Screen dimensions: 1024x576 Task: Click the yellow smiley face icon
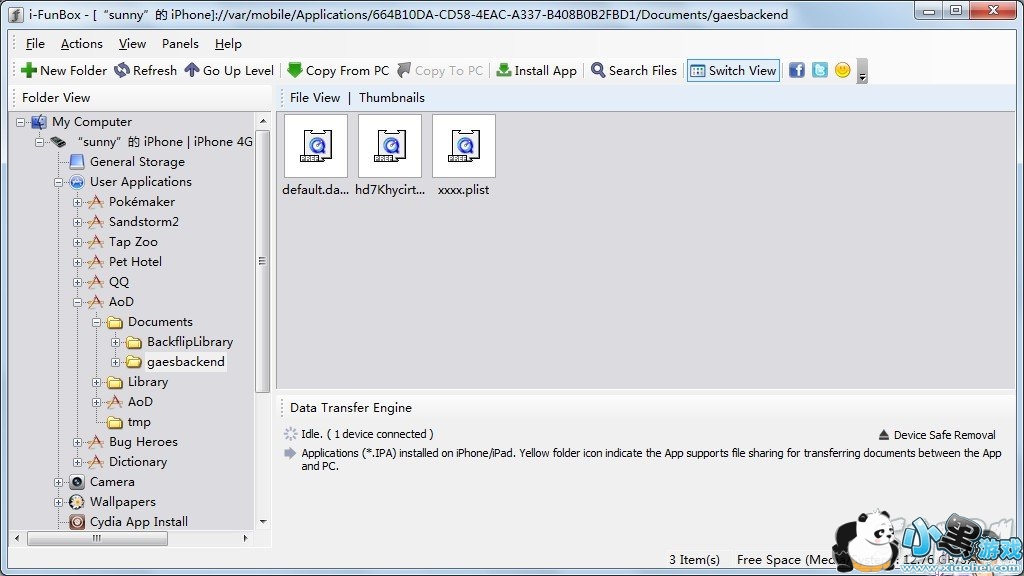coord(843,70)
